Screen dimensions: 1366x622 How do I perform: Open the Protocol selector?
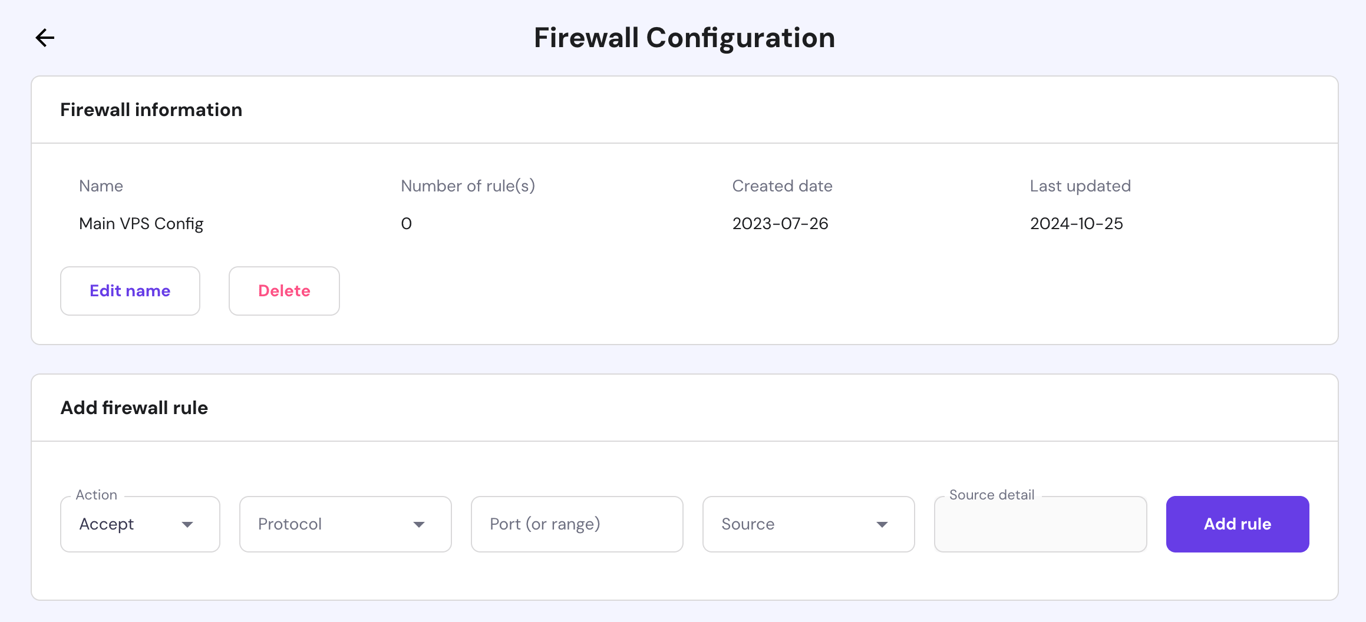click(345, 523)
